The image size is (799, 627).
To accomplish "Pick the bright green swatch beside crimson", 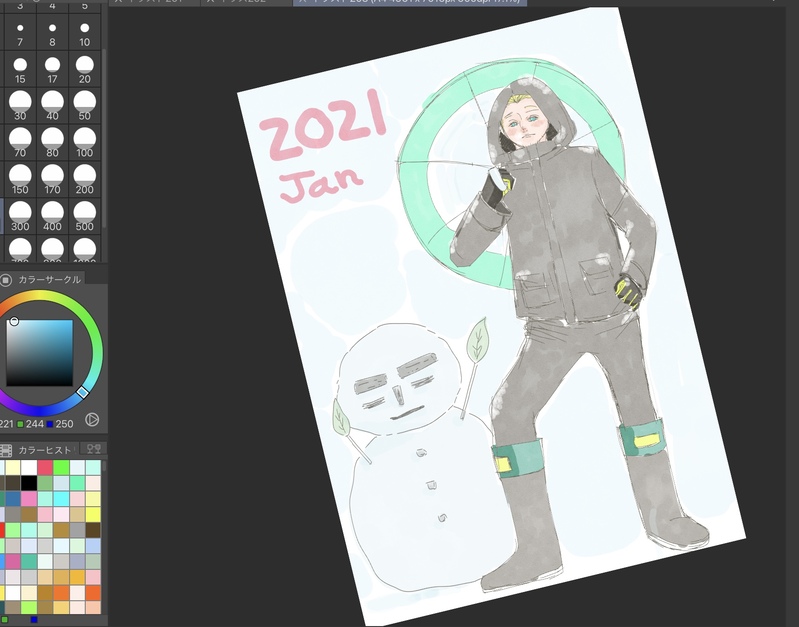I will click(61, 467).
